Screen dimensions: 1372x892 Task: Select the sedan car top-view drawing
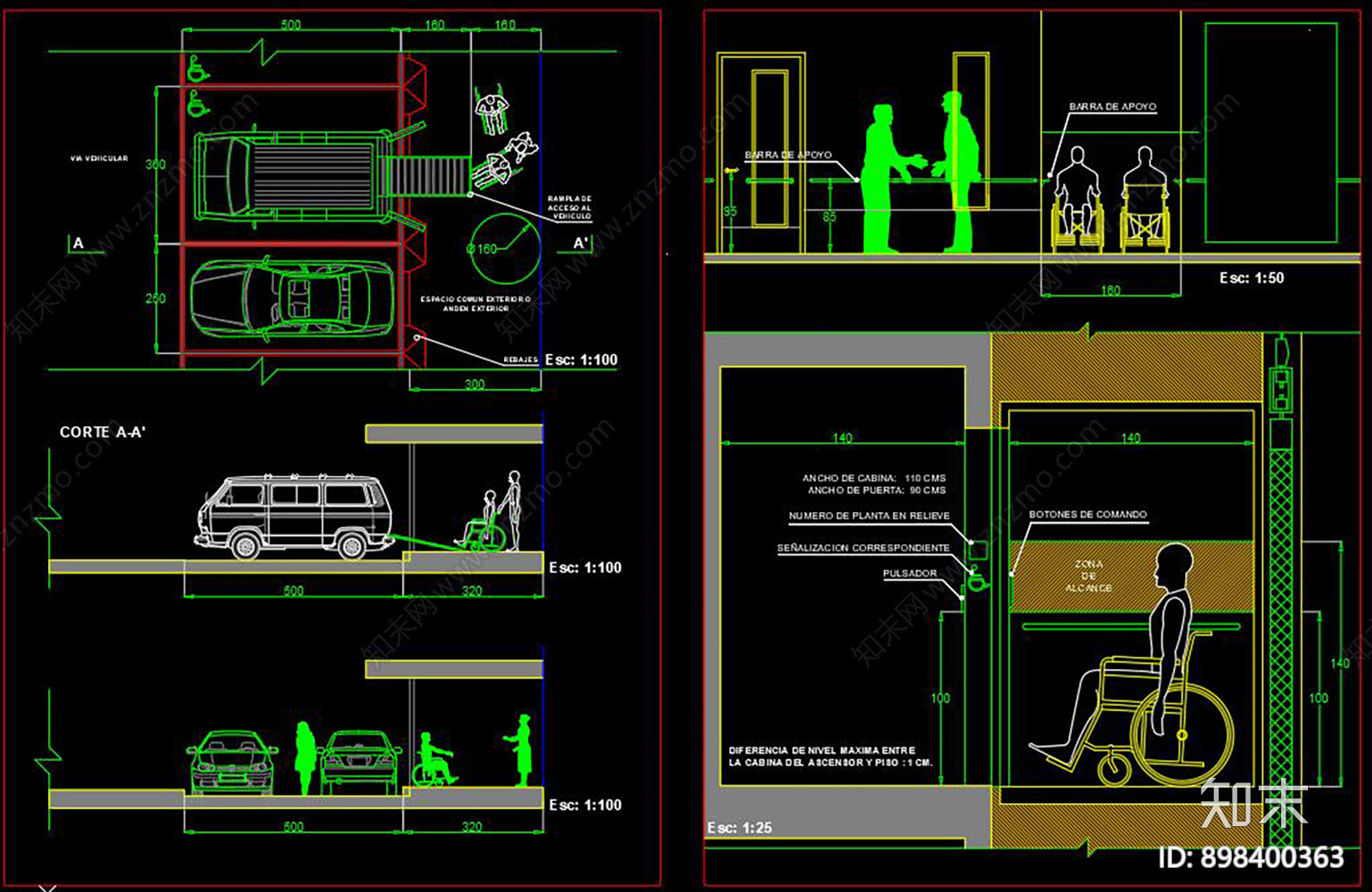pos(291,300)
